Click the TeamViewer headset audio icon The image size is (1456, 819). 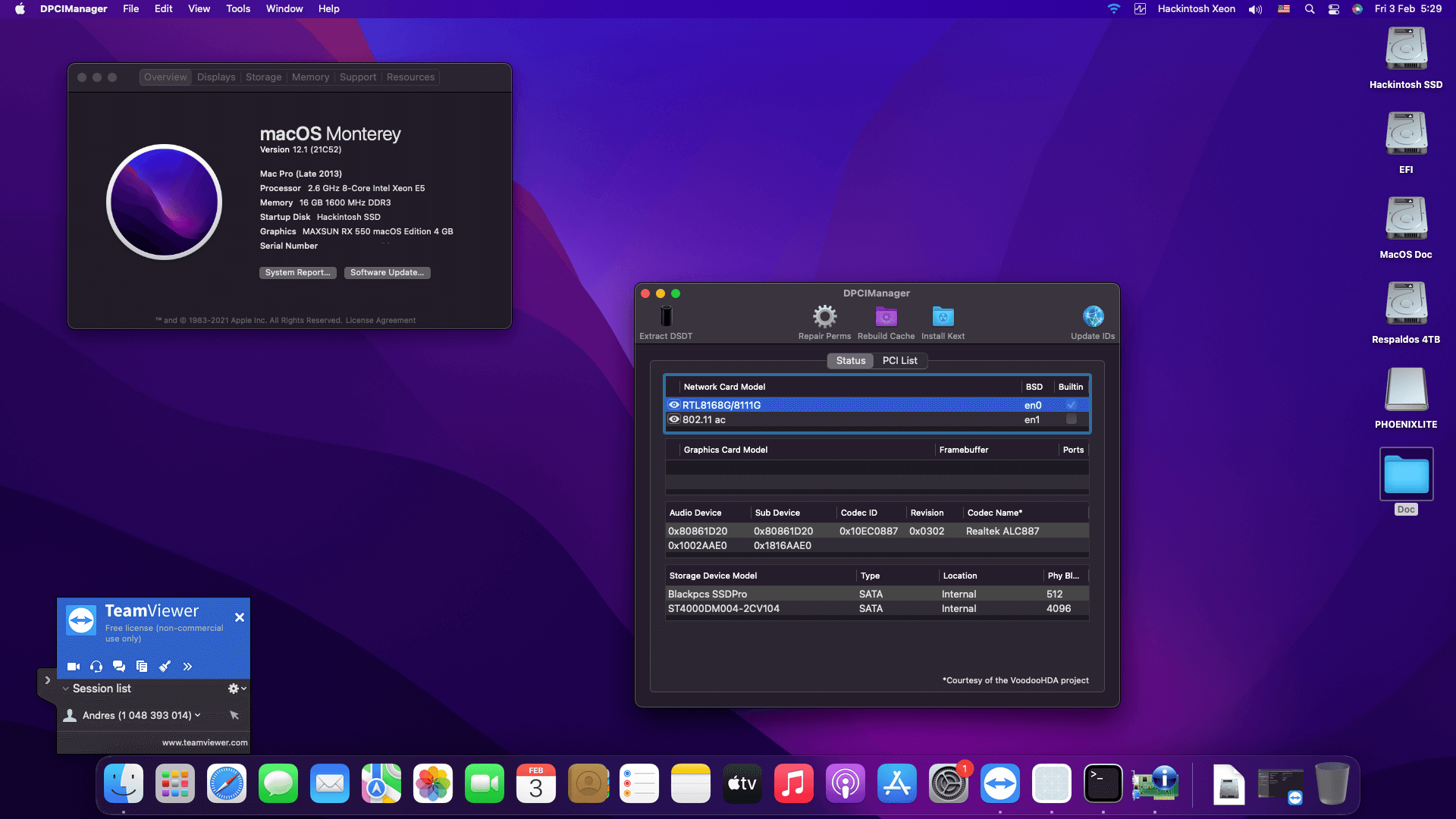[96, 667]
